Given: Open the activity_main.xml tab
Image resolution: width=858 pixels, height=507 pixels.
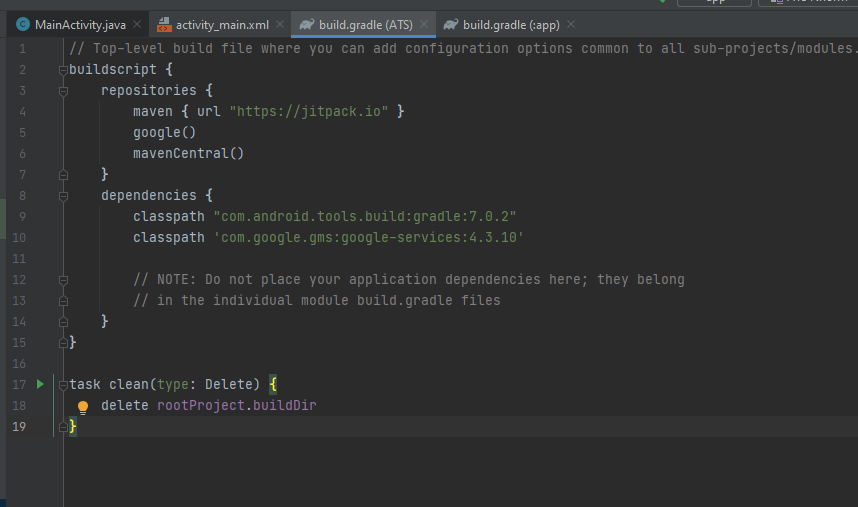Looking at the screenshot, I should 222,25.
